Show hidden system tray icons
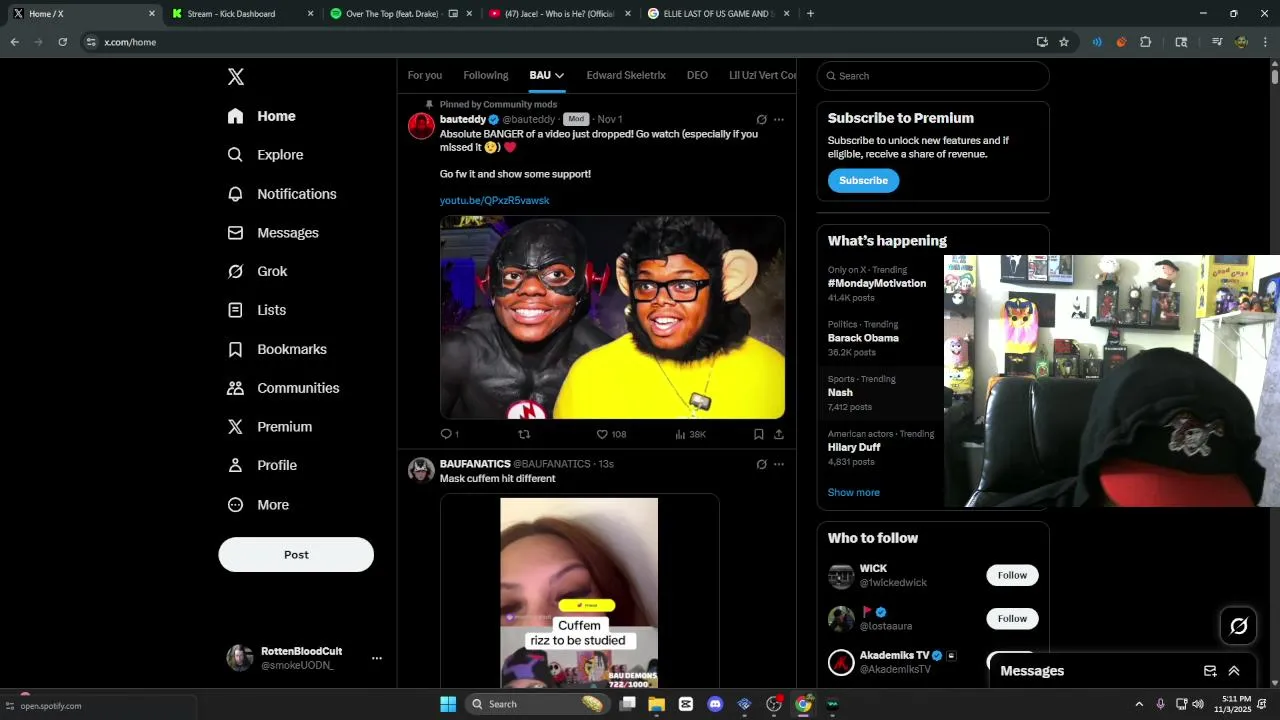The width and height of the screenshot is (1280, 720). [1139, 704]
